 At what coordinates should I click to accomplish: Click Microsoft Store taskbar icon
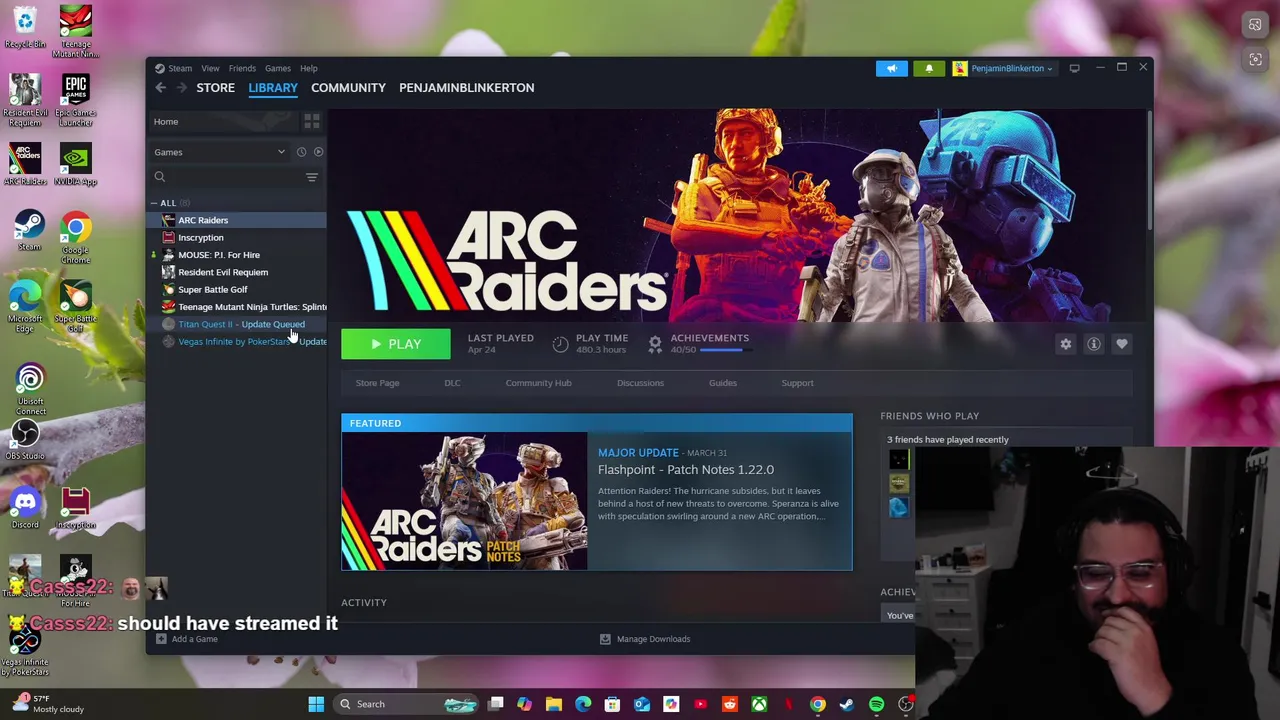coord(612,704)
